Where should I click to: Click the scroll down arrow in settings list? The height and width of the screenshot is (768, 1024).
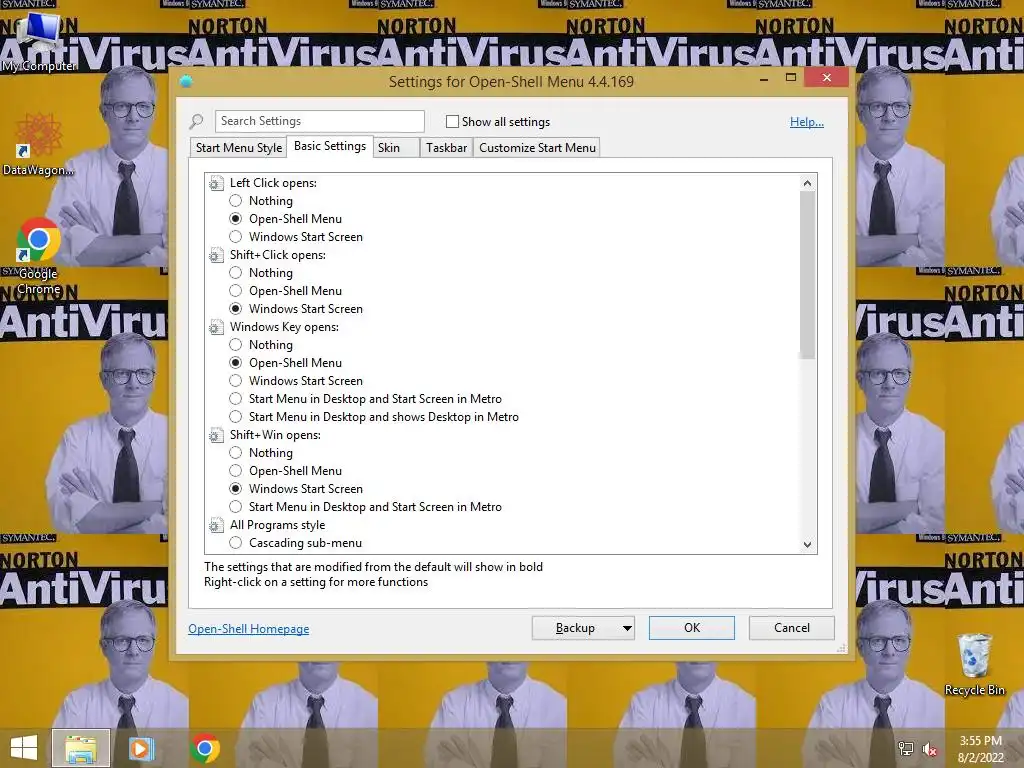click(x=807, y=545)
